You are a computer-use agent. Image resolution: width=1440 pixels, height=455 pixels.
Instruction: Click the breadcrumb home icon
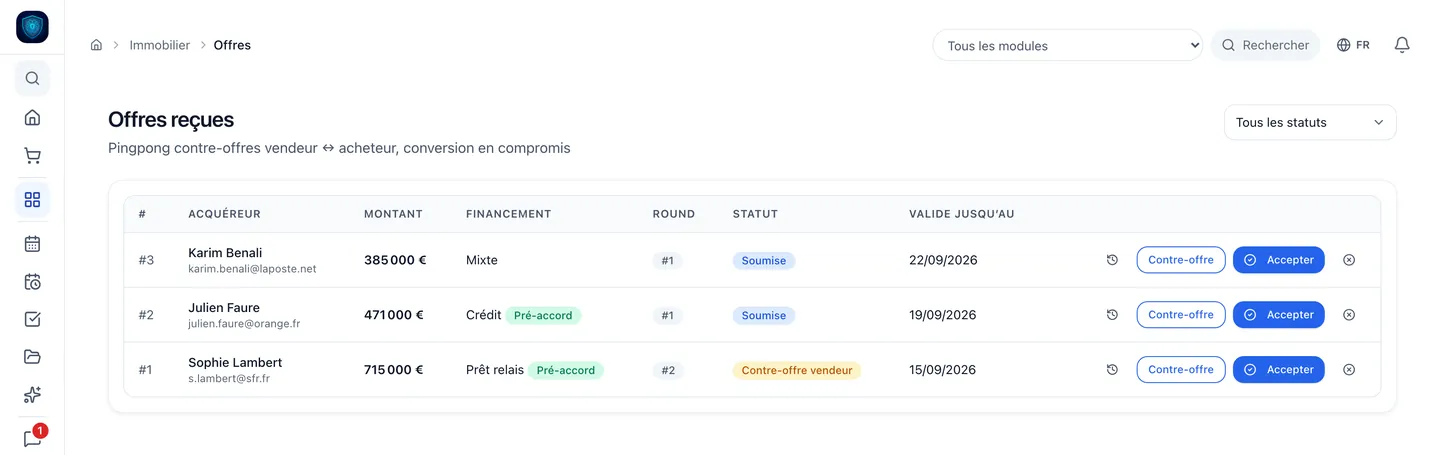point(96,45)
